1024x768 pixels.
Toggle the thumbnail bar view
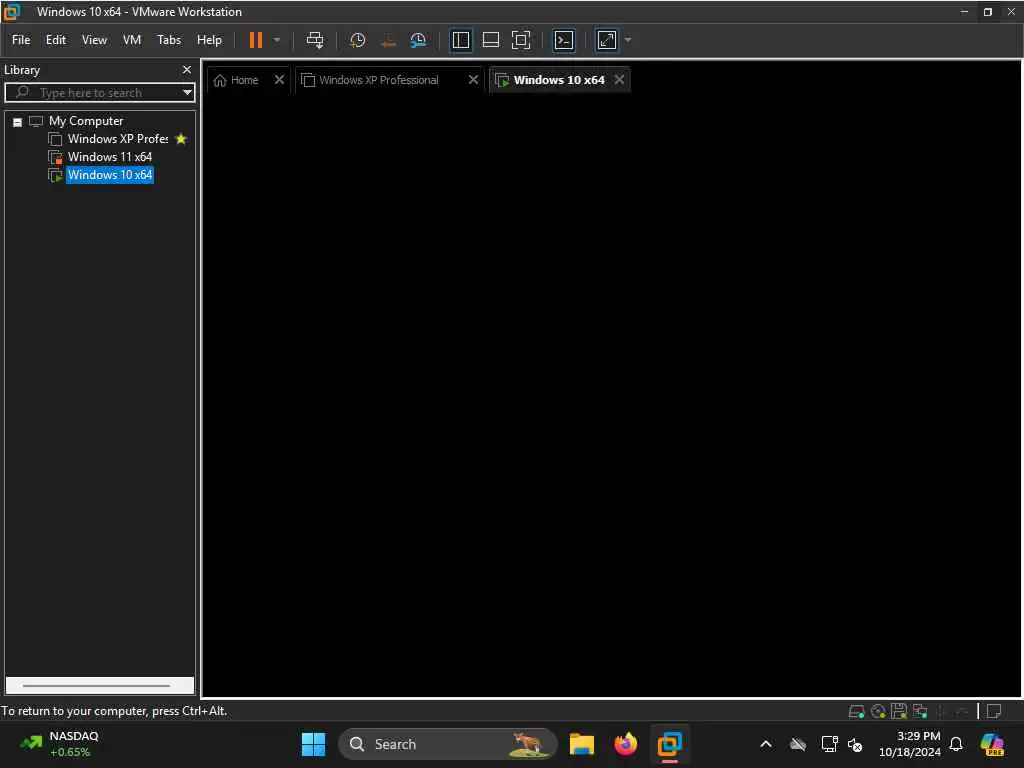click(x=490, y=40)
